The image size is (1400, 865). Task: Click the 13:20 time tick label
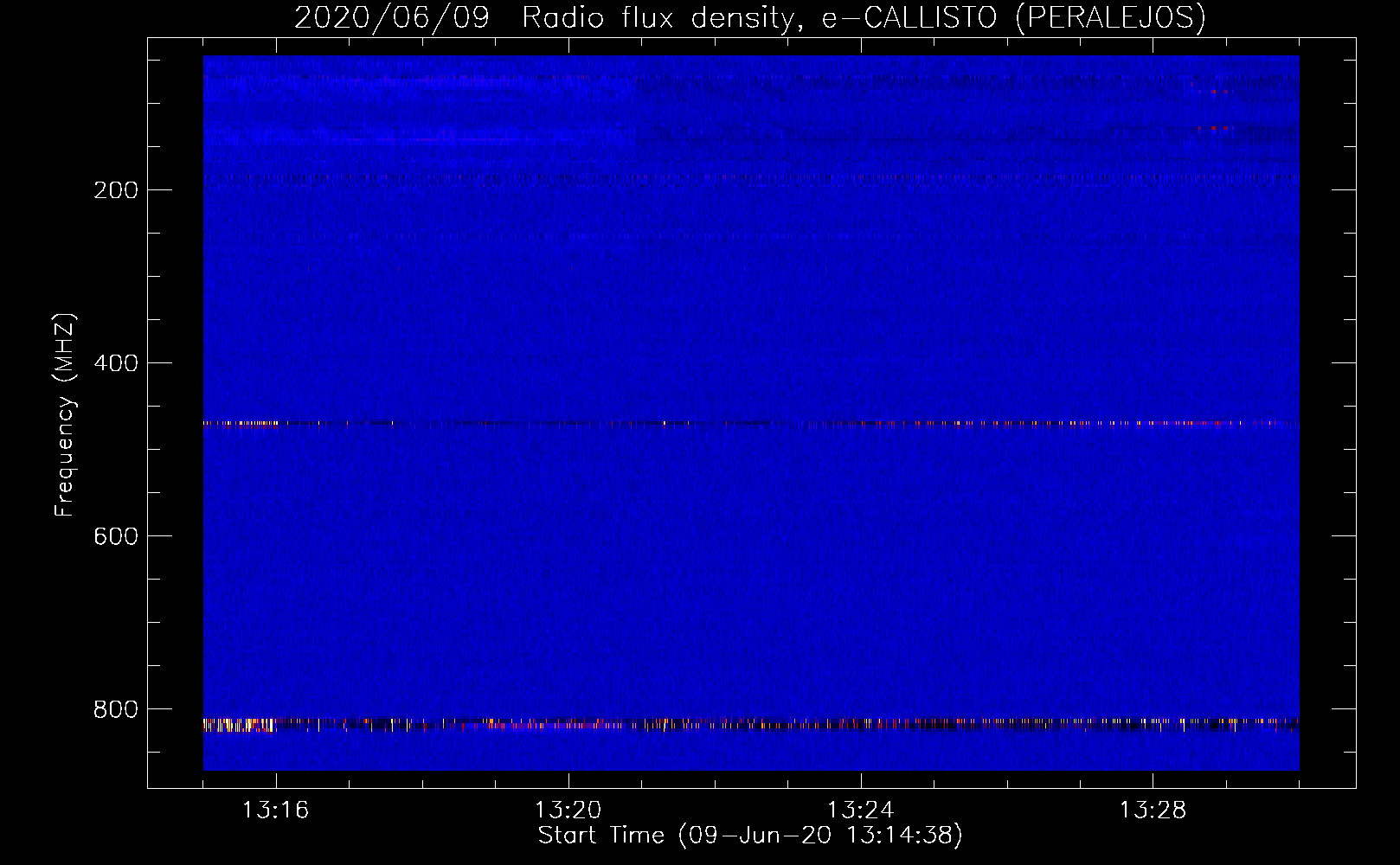click(568, 811)
